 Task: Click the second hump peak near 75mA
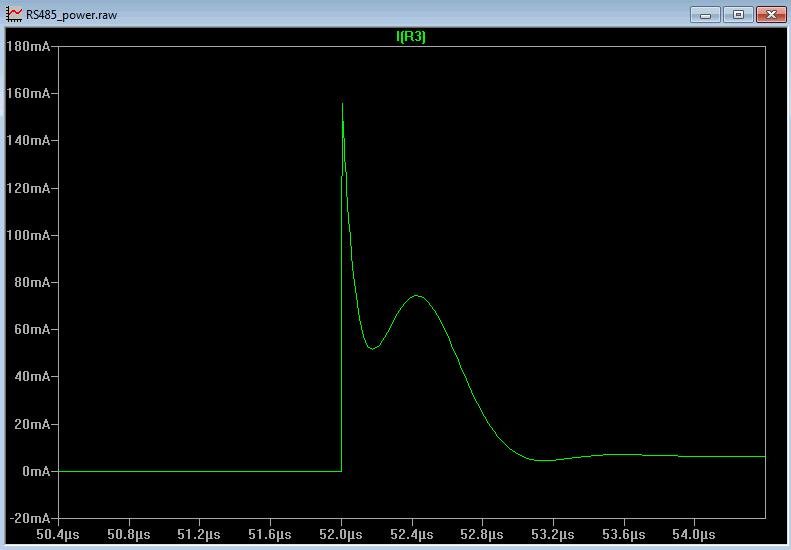tap(417, 296)
